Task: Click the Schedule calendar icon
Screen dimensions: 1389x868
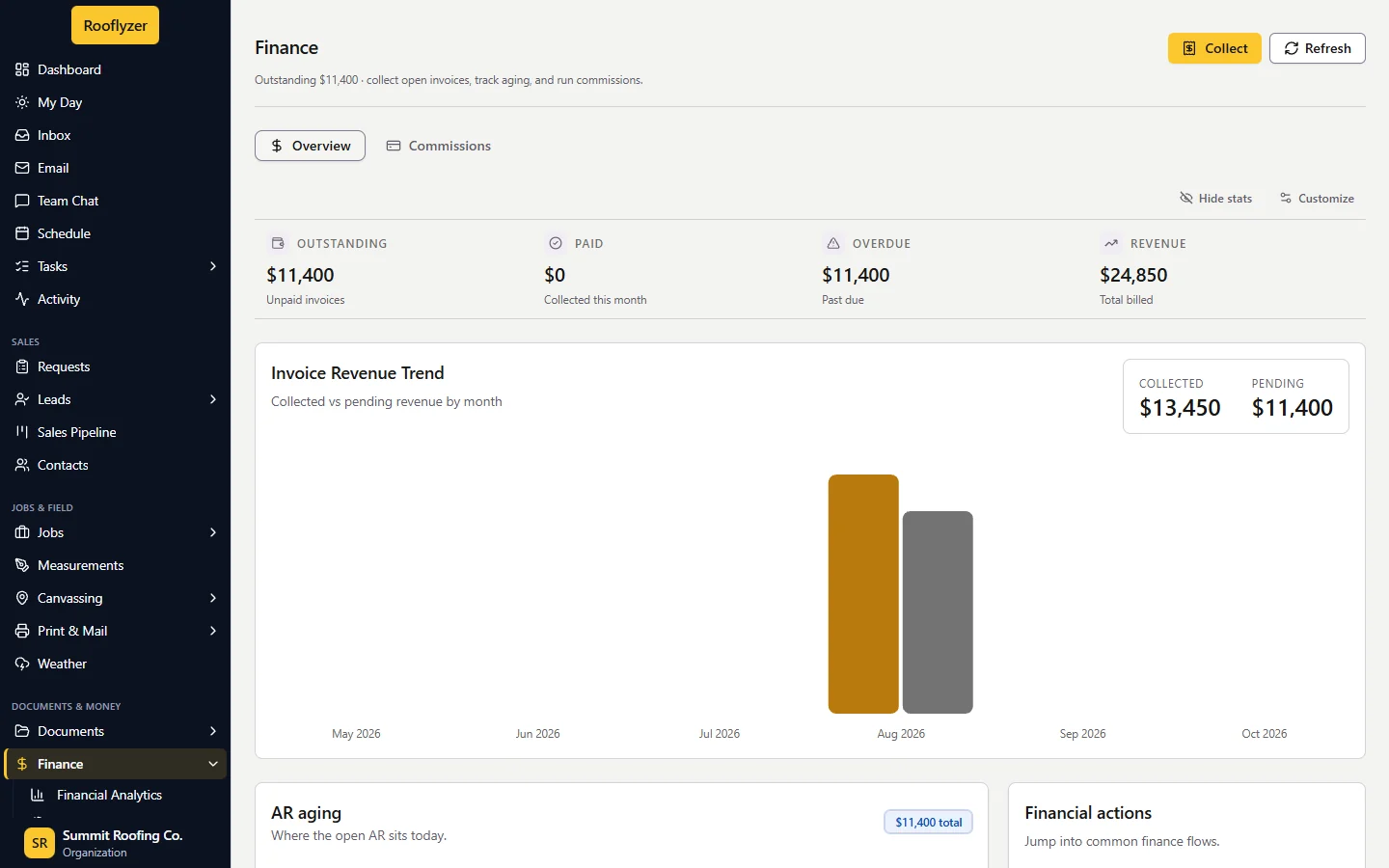Action: point(22,233)
